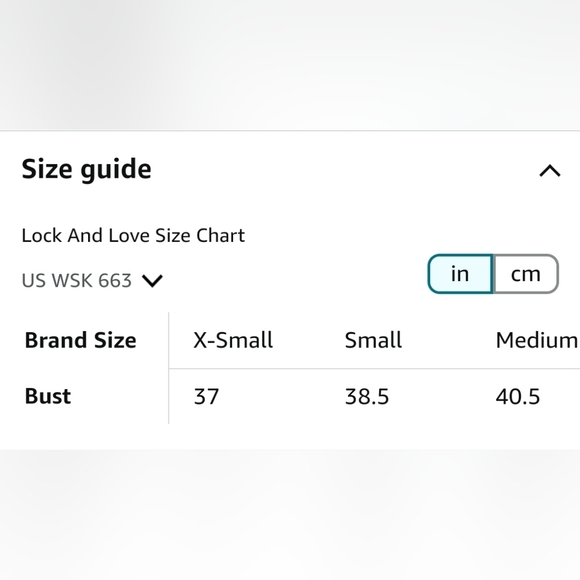Screen dimensions: 580x580
Task: Select inches unit toggle
Action: [x=460, y=274]
